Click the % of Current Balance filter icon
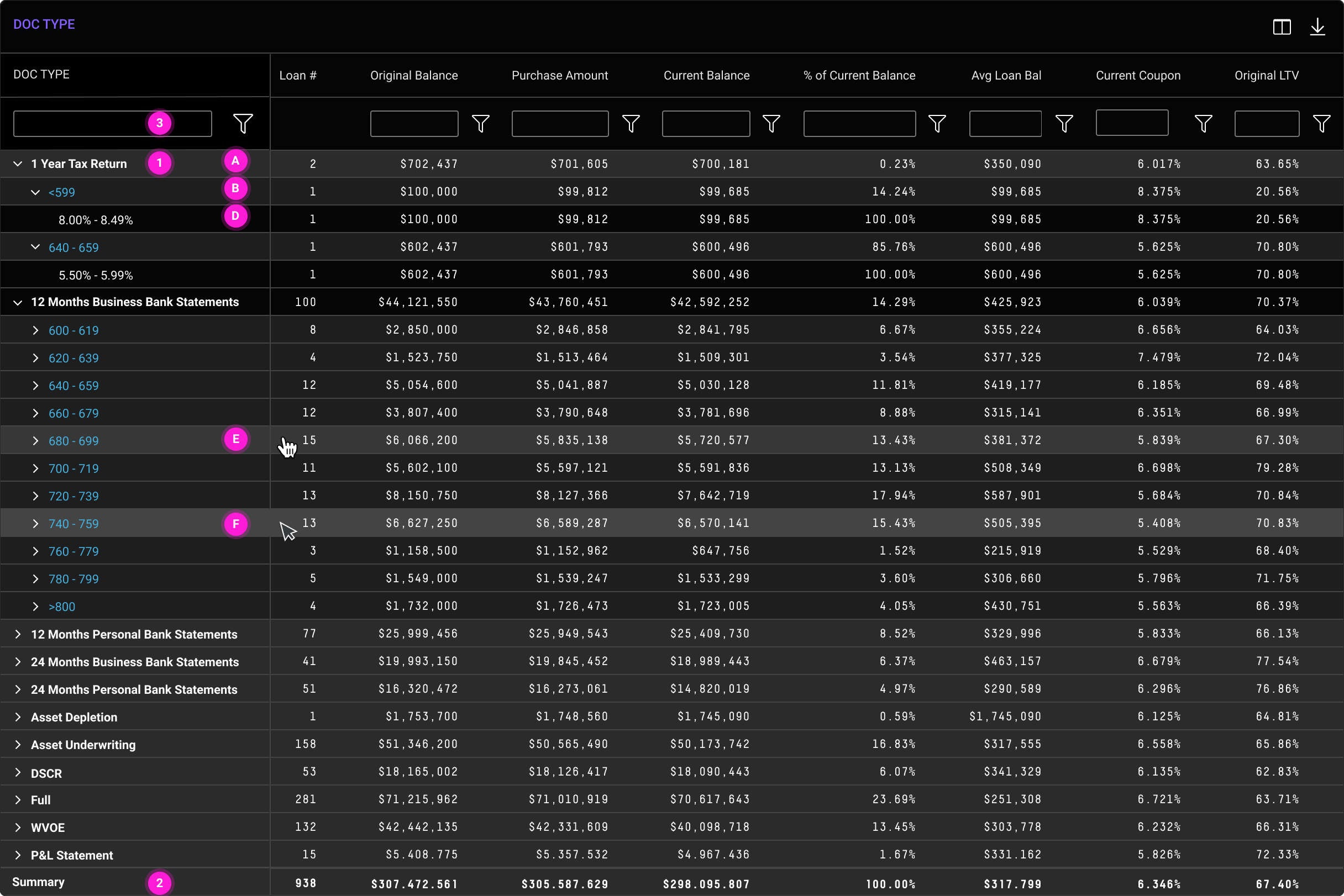 pyautogui.click(x=937, y=123)
